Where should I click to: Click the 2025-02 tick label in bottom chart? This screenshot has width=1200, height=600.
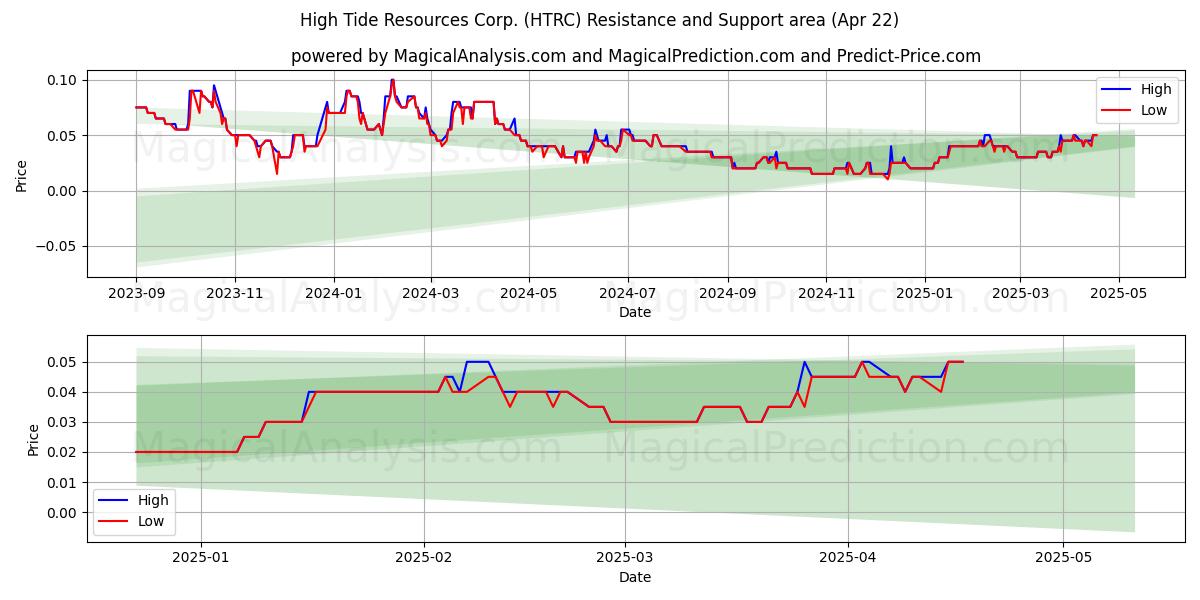tap(424, 558)
